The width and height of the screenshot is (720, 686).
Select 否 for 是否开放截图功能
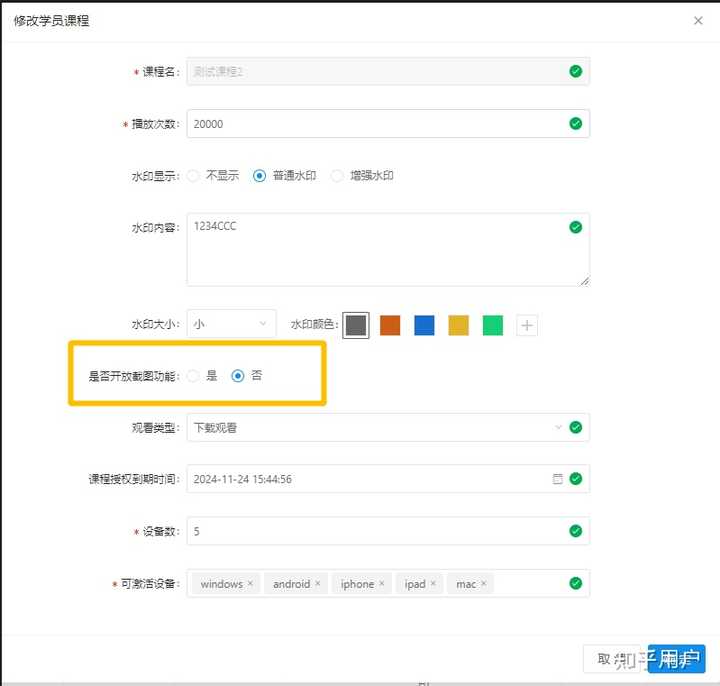(x=237, y=376)
